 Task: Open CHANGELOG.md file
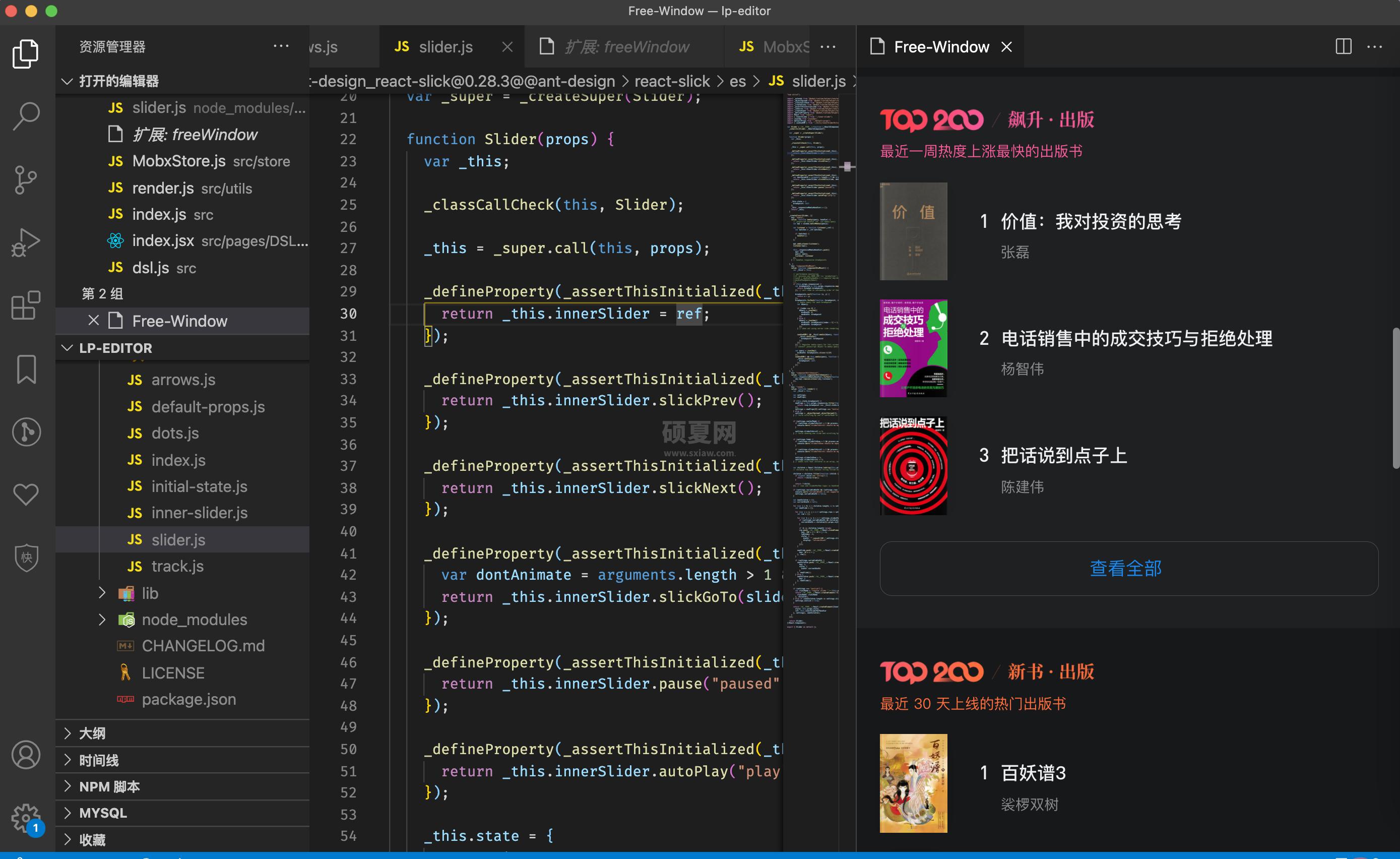(x=182, y=646)
